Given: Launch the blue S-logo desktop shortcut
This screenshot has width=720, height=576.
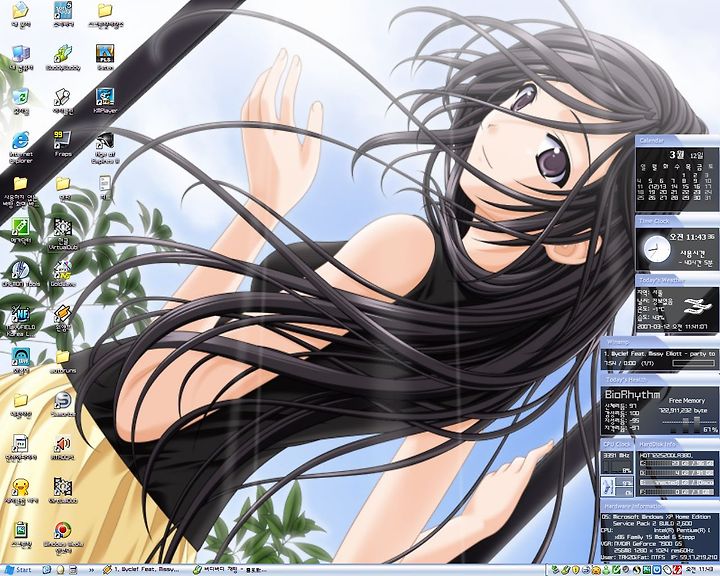Looking at the screenshot, I should click(x=63, y=401).
